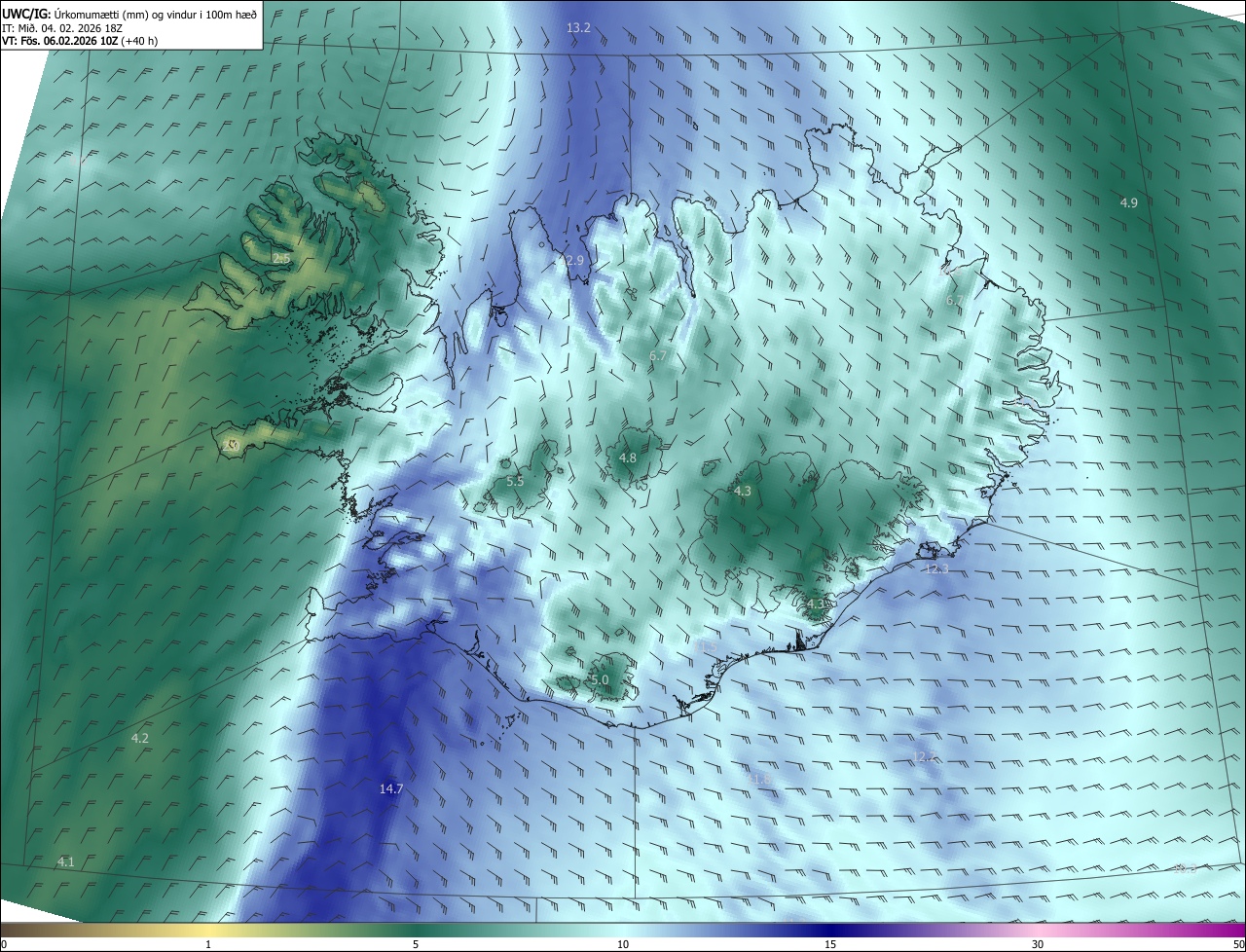This screenshot has height=952, width=1246.
Task: Click the 12.2 value label
Action: [x=923, y=757]
